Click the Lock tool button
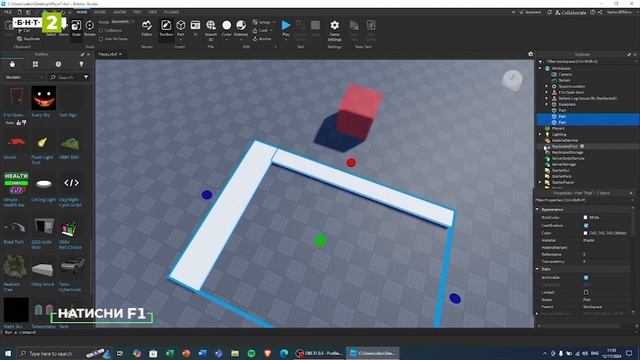This screenshot has width=640, height=360. (261, 31)
